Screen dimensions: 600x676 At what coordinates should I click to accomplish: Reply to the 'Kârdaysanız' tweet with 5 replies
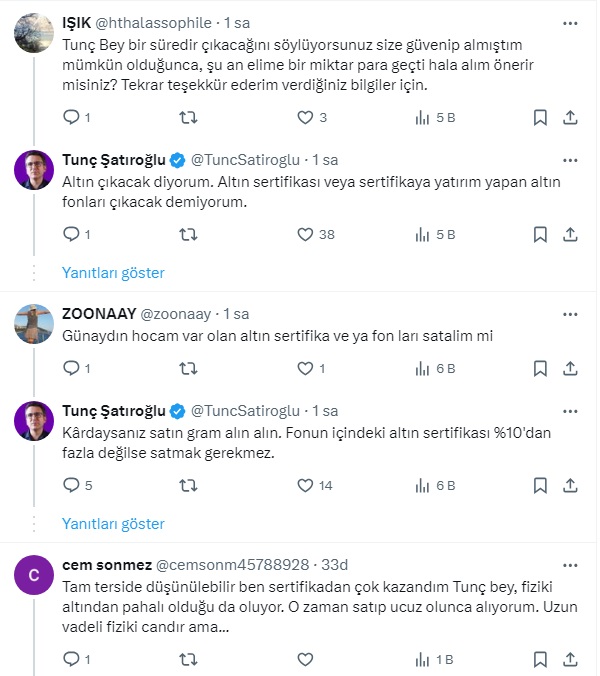[71, 485]
